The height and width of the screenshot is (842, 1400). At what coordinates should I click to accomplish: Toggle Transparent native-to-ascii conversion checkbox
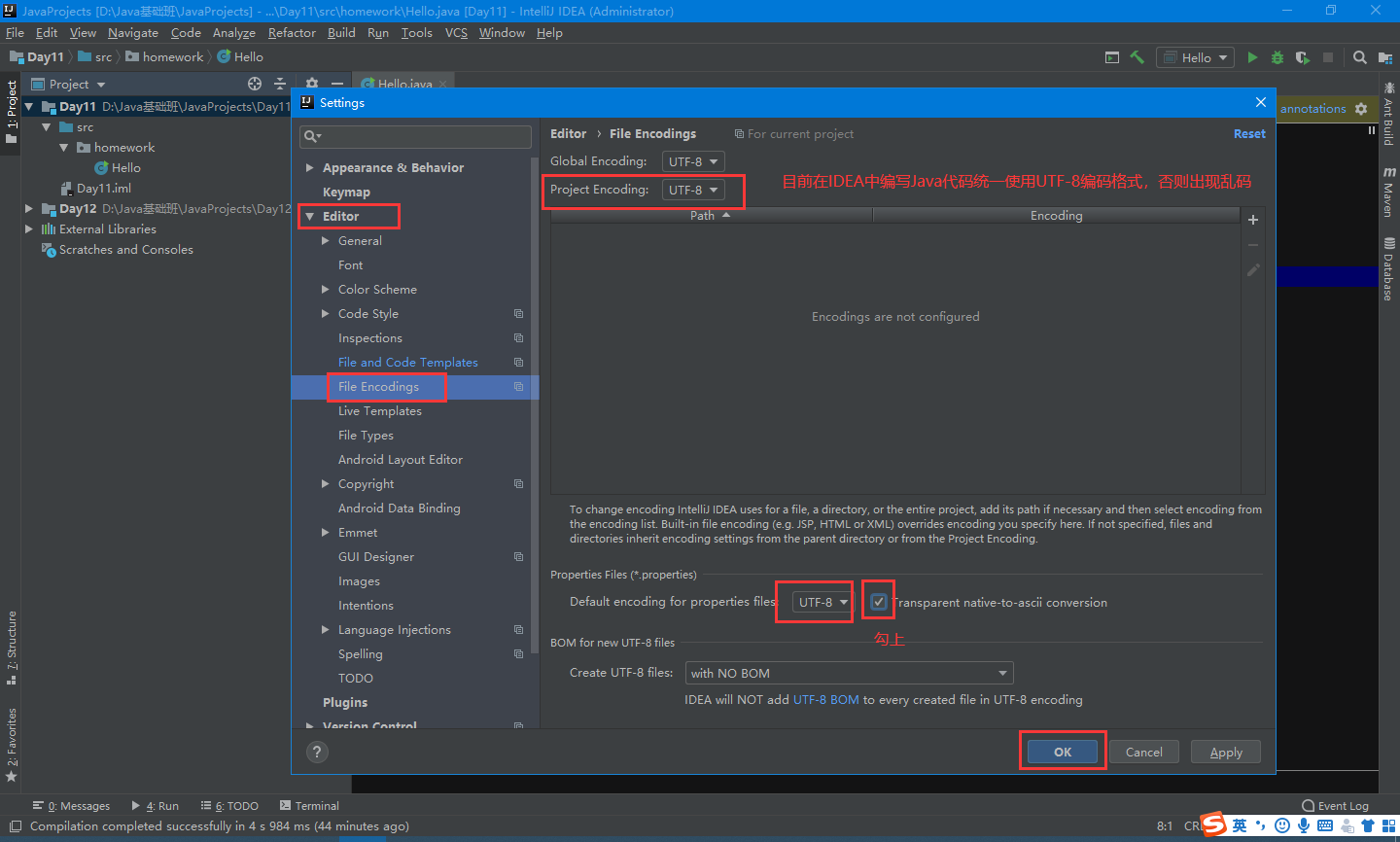[879, 602]
